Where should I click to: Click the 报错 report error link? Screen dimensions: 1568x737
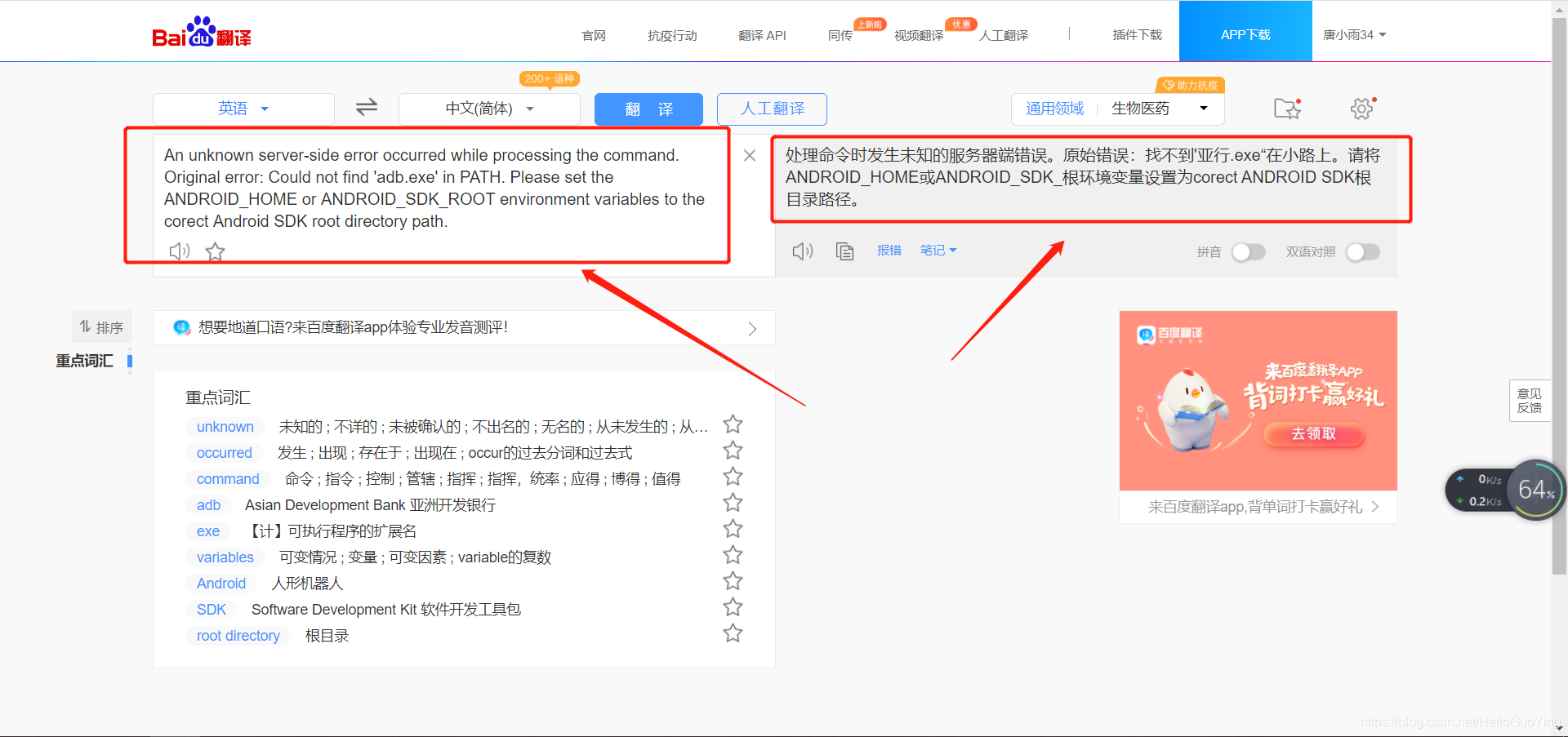[x=889, y=251]
